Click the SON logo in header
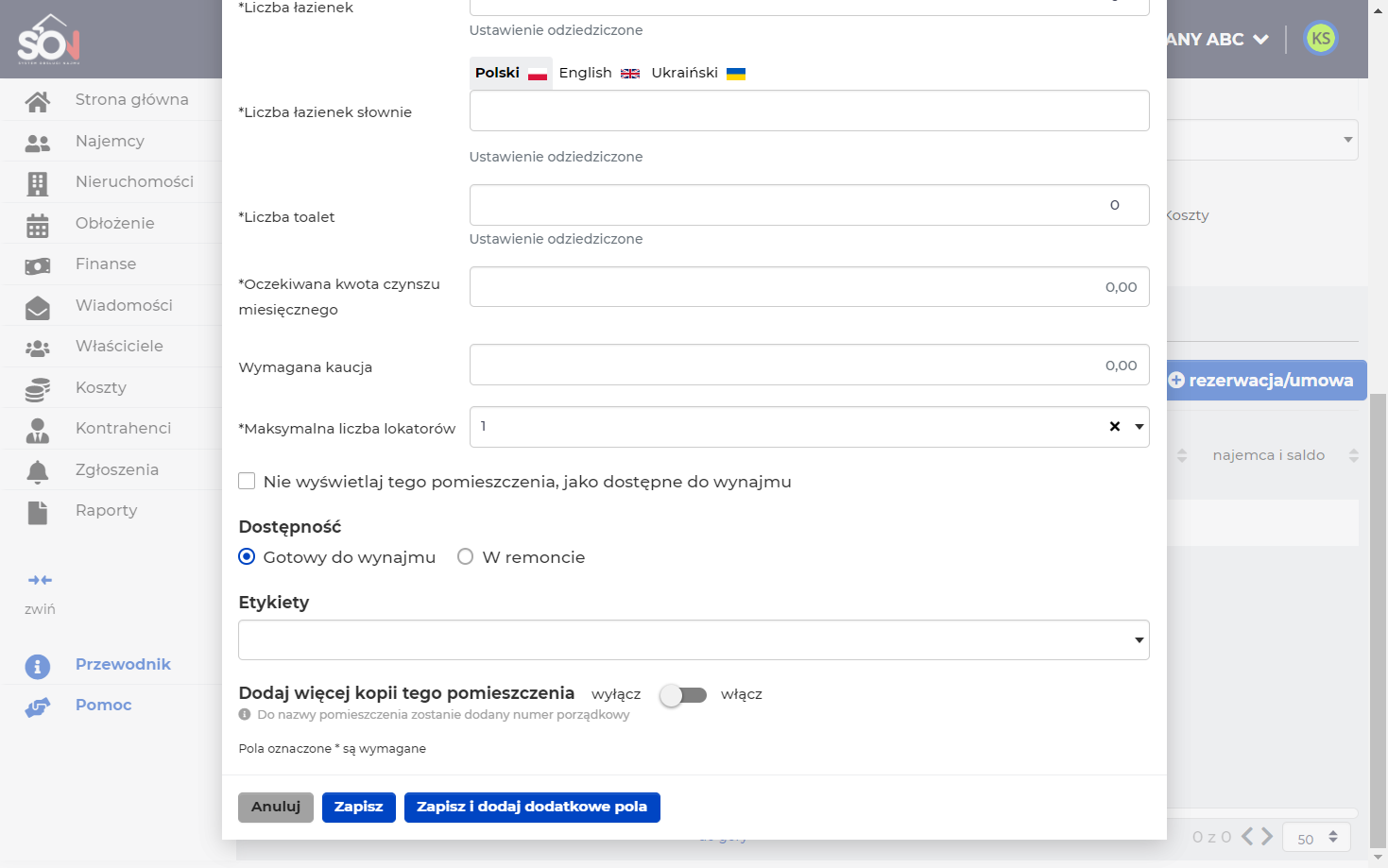This screenshot has height=868, width=1388. pos(48,39)
